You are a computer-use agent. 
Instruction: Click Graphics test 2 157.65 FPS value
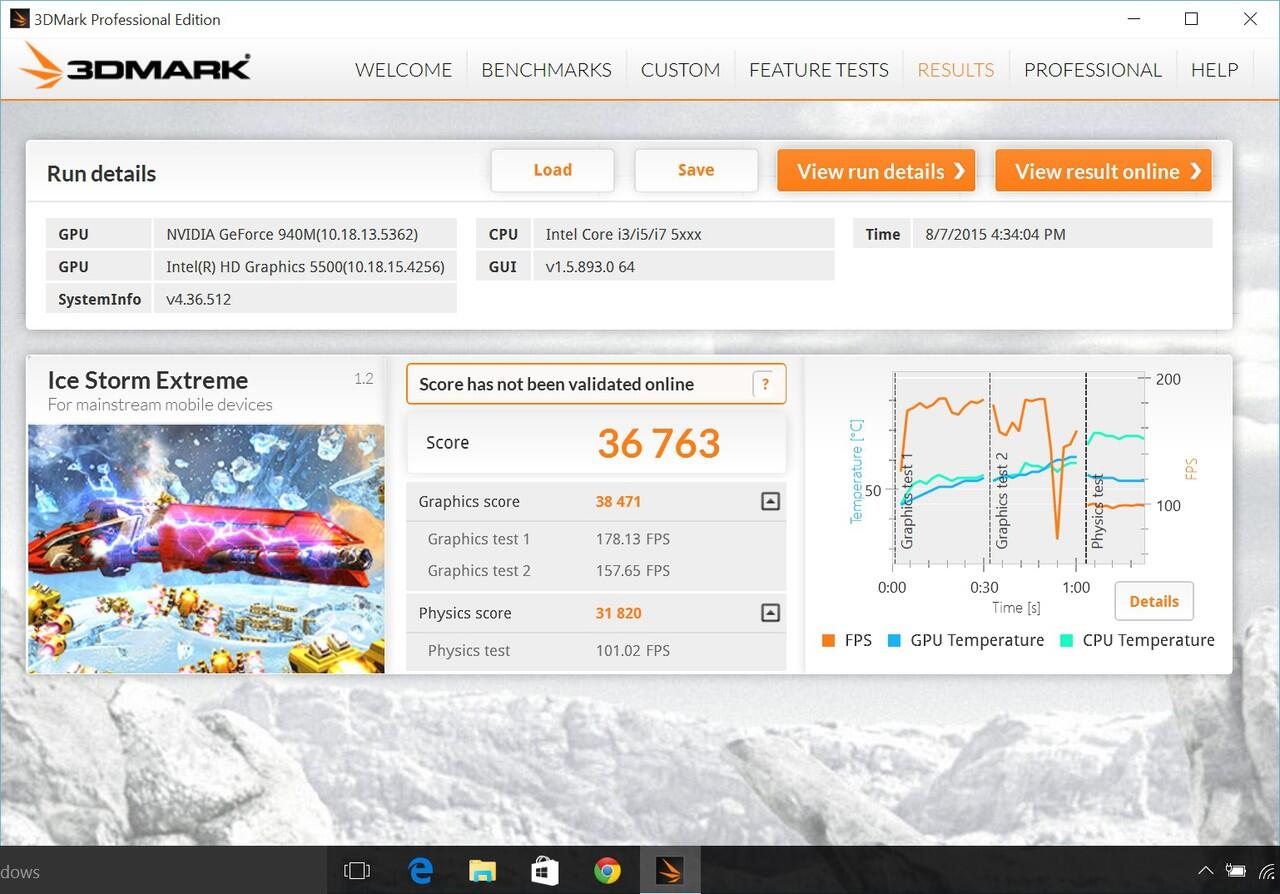[633, 571]
